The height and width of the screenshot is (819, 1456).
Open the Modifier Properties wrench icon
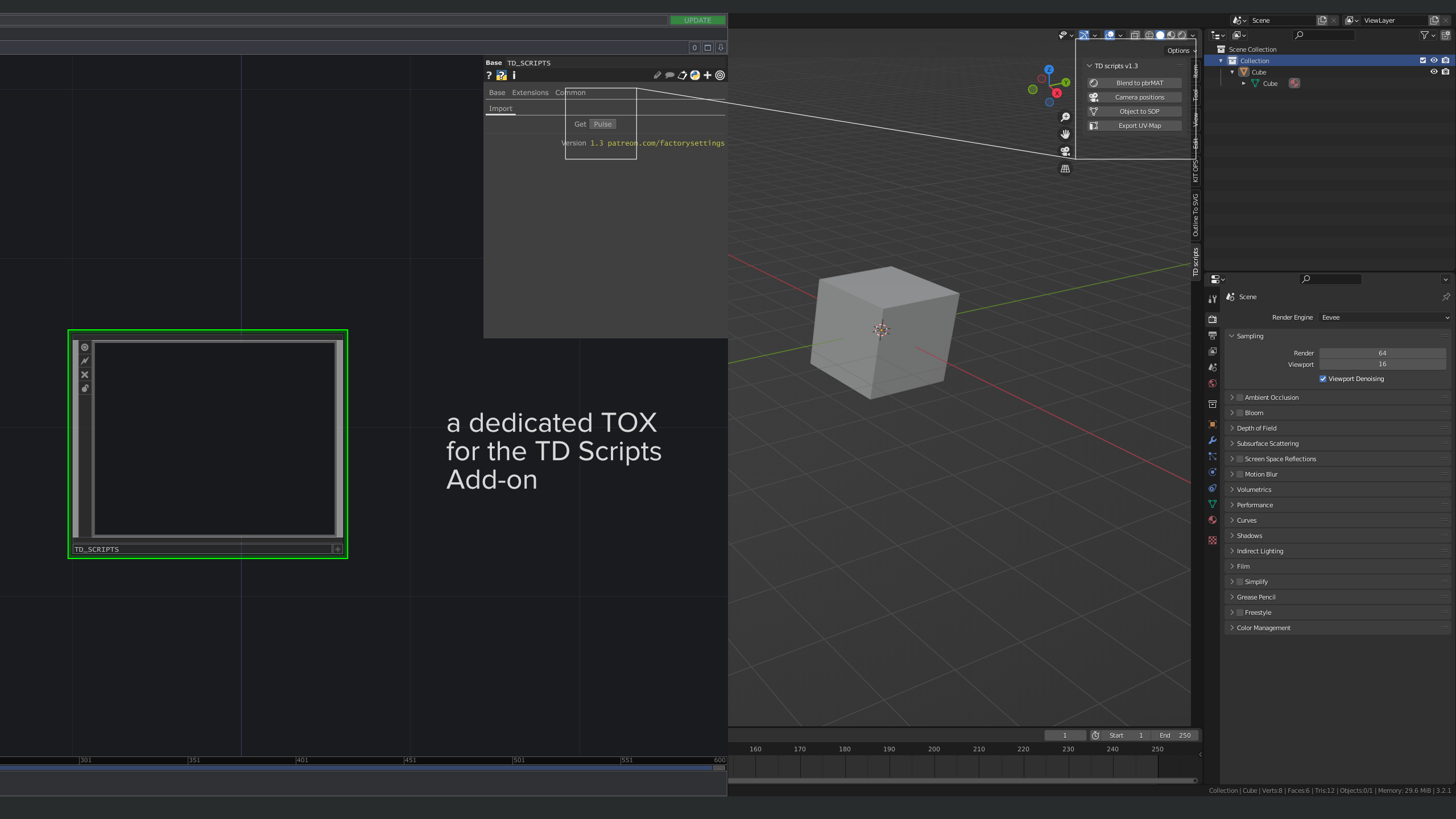(1213, 441)
